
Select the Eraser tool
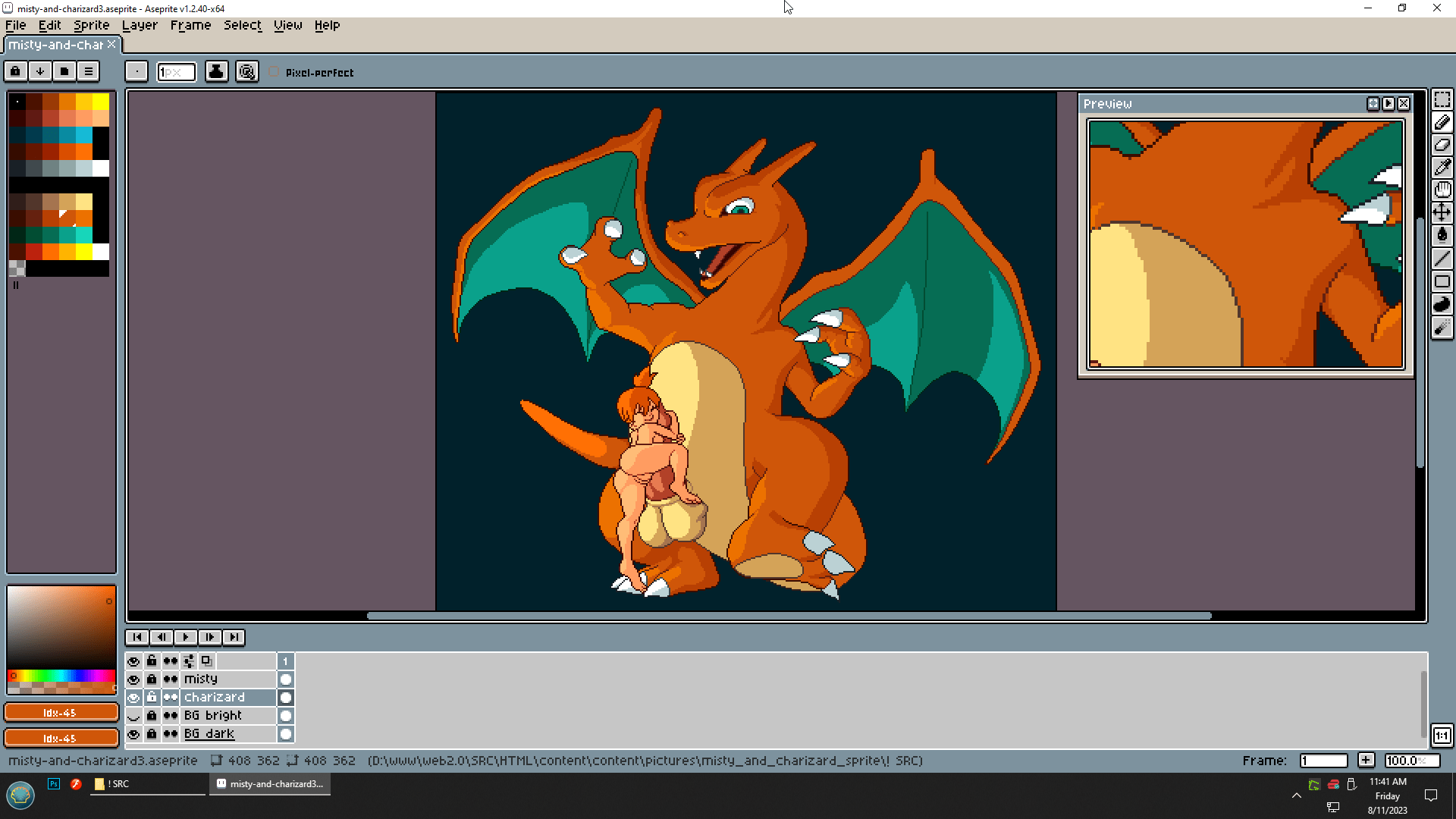(1442, 145)
